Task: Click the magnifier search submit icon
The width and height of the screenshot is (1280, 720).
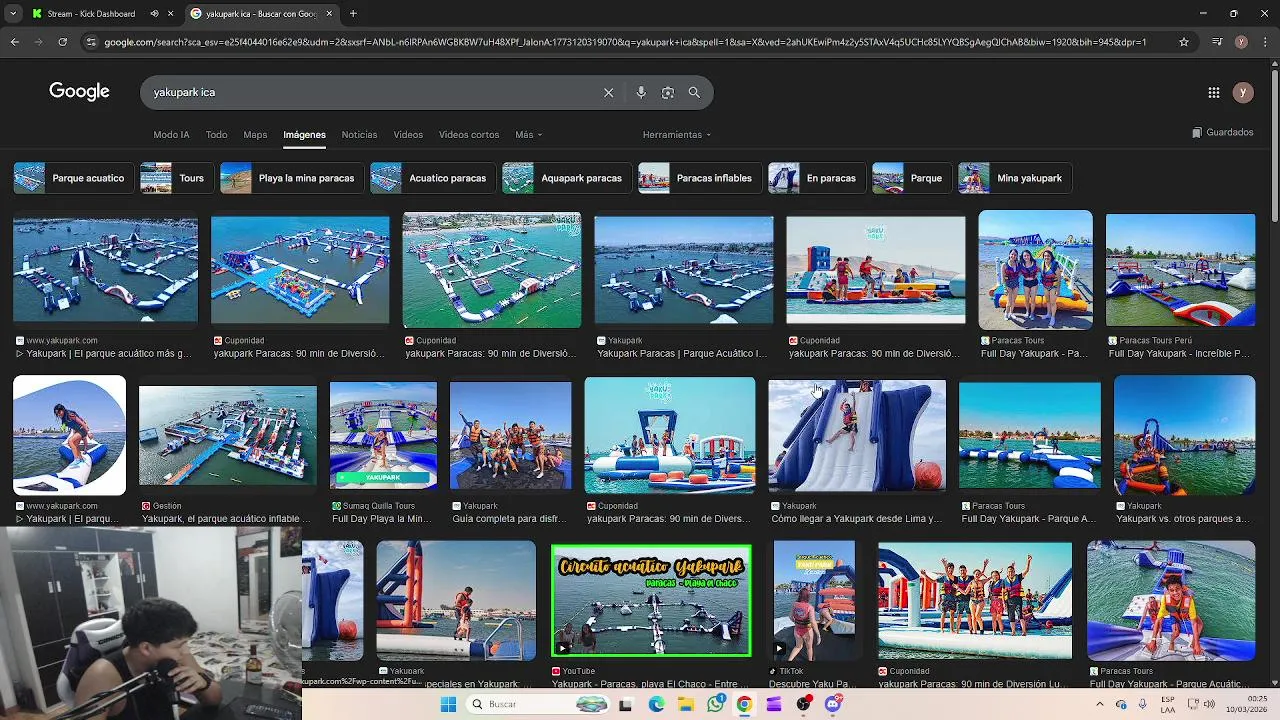Action: [694, 92]
